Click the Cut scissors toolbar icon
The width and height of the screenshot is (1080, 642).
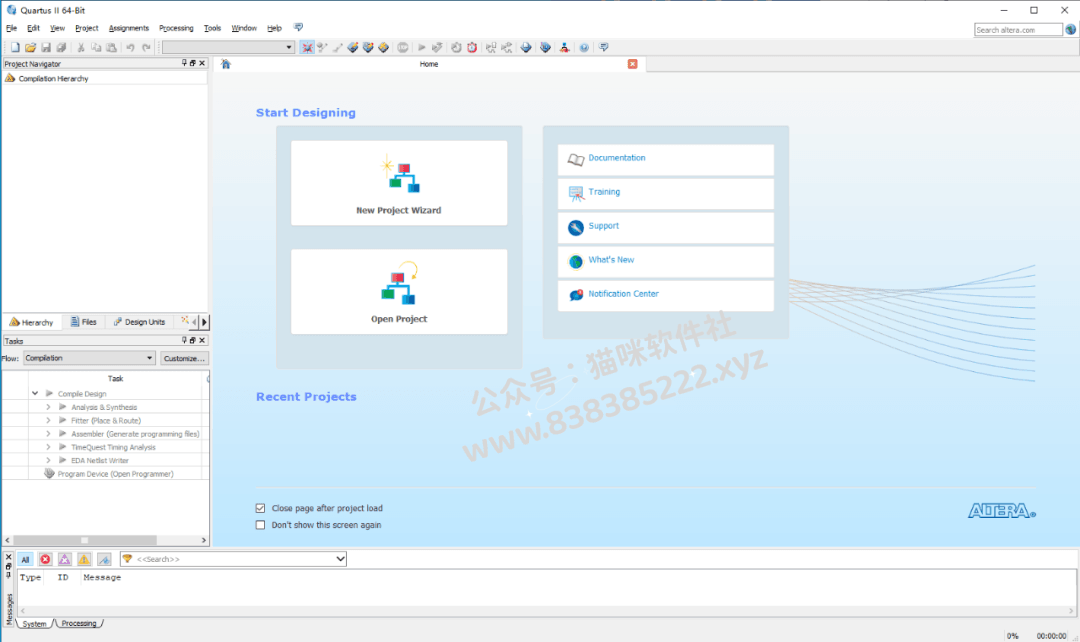[x=81, y=48]
